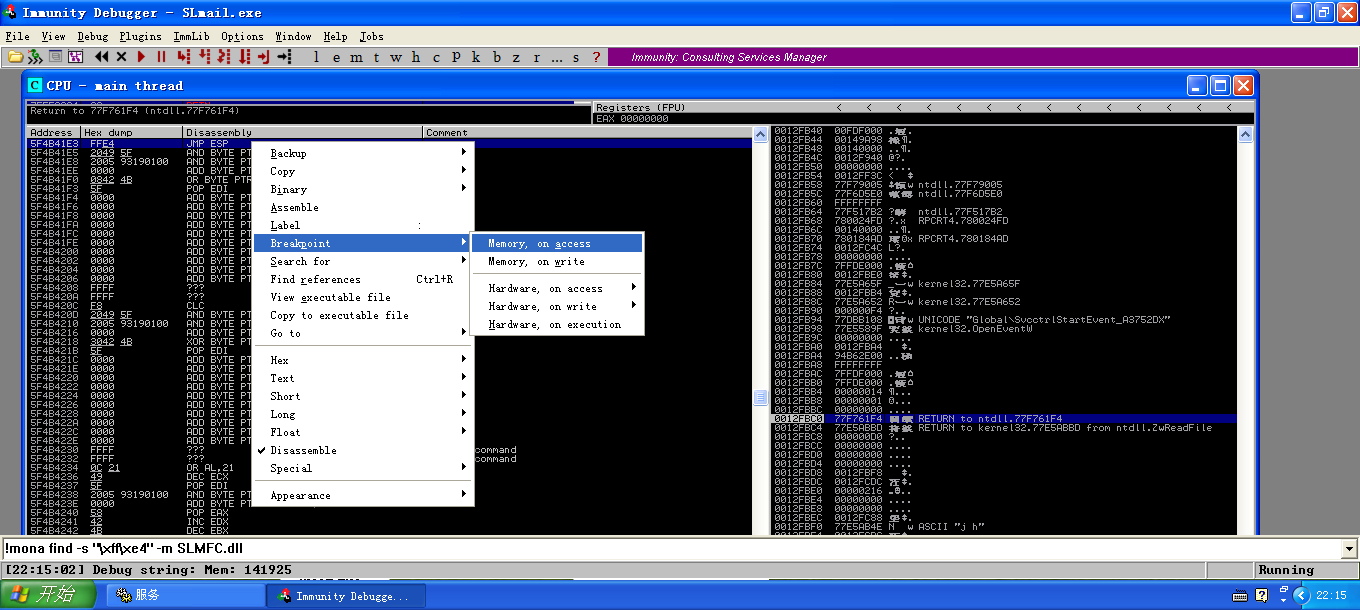Select Memory, on write breakpoint
This screenshot has width=1360, height=610.
pyautogui.click(x=557, y=261)
